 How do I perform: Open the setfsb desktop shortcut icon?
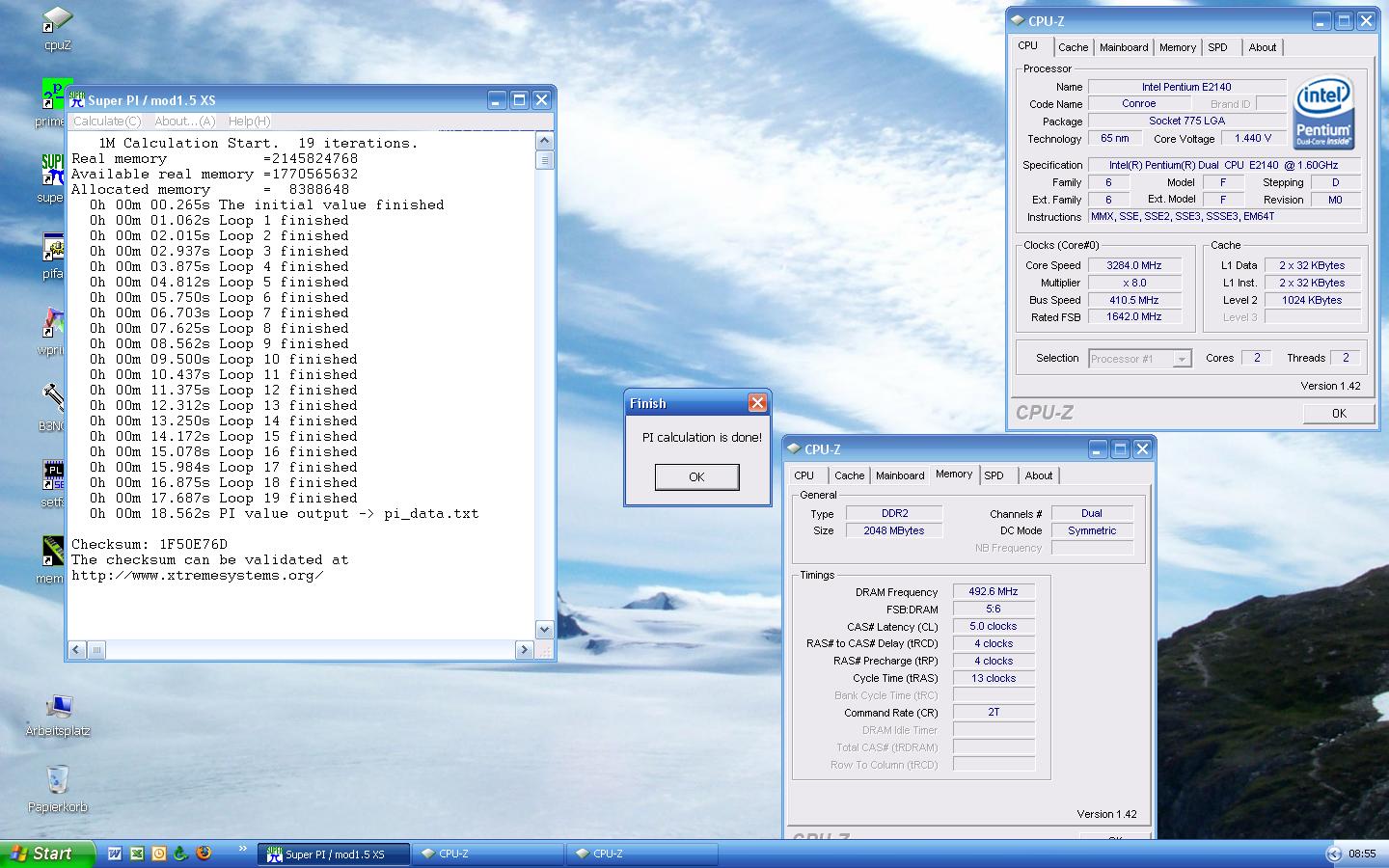point(53,475)
